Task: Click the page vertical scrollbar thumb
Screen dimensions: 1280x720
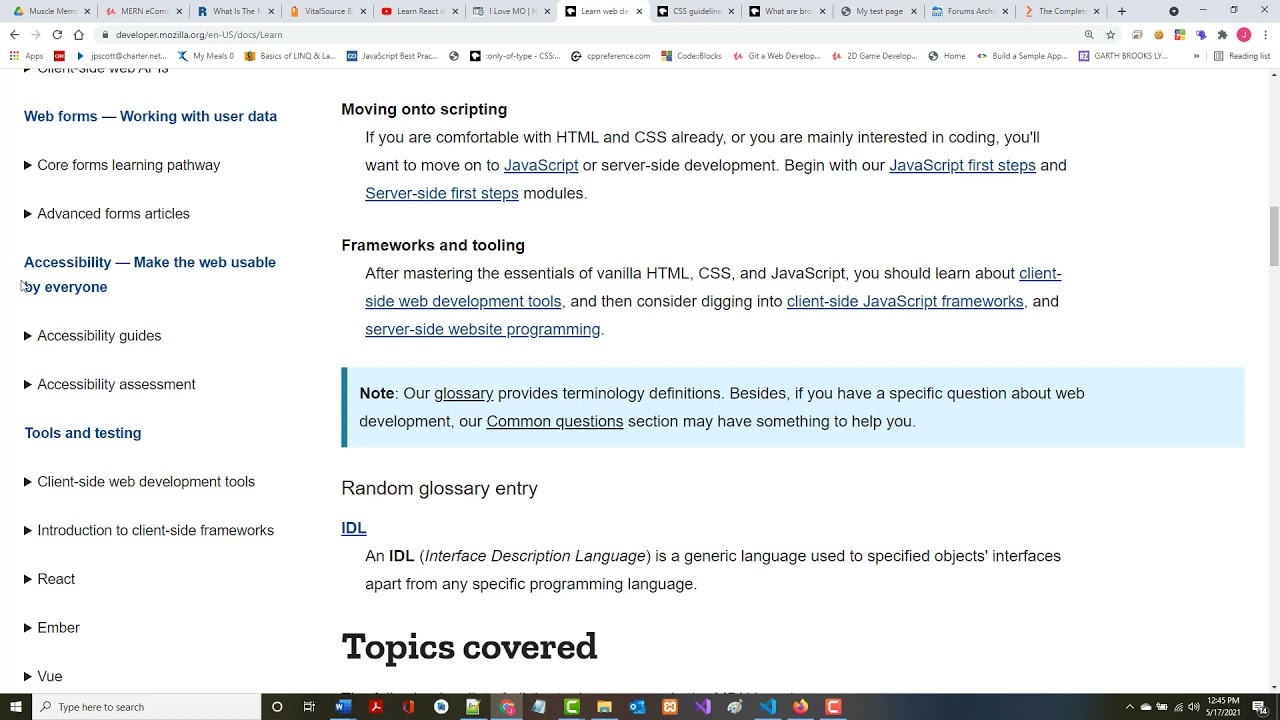Action: point(1273,236)
